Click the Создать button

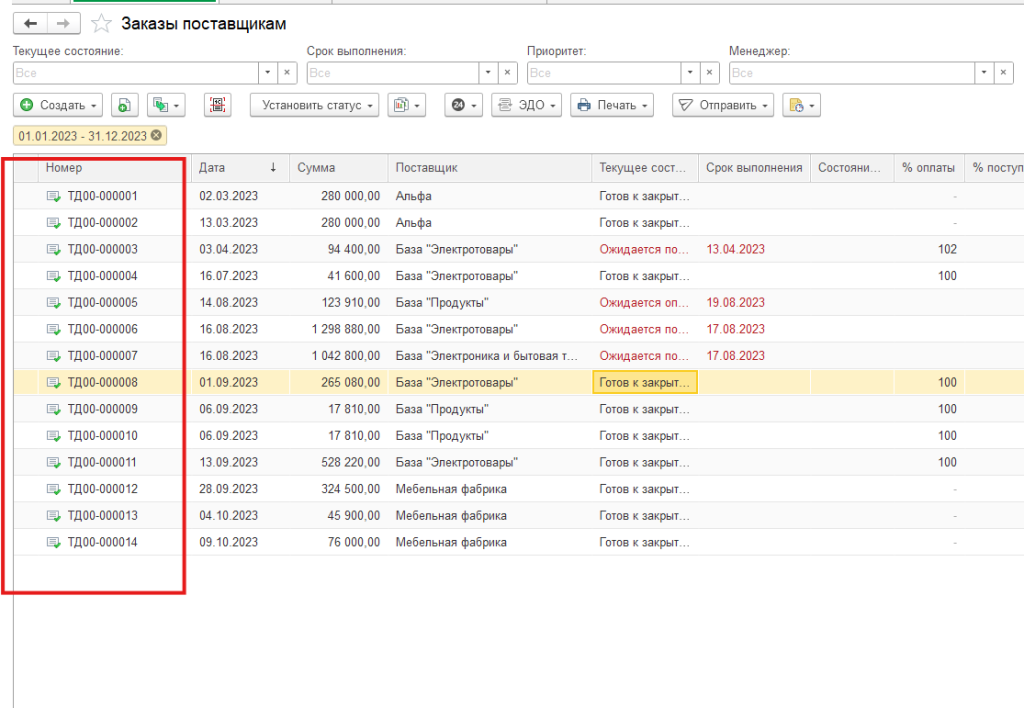(60, 105)
